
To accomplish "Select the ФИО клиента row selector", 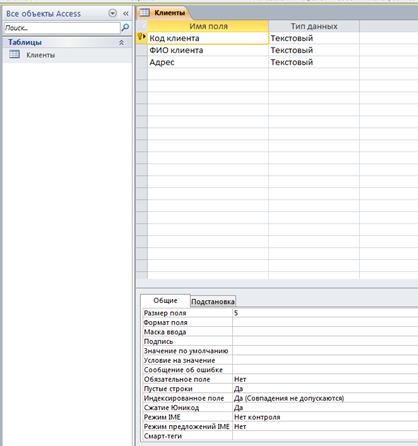I will click(x=142, y=50).
